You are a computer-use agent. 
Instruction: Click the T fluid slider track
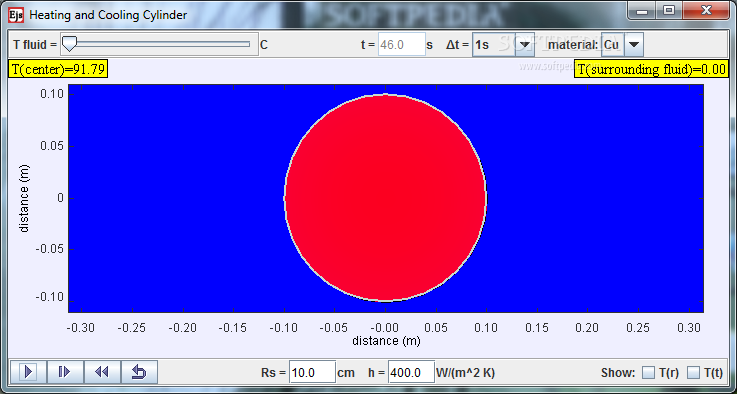pyautogui.click(x=160, y=44)
